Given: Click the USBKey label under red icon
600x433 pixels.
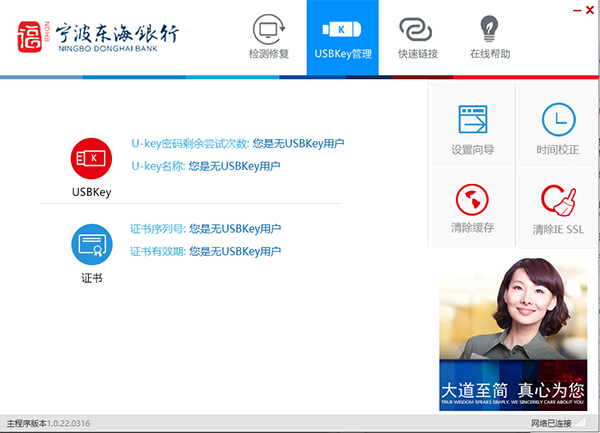Looking at the screenshot, I should [92, 192].
